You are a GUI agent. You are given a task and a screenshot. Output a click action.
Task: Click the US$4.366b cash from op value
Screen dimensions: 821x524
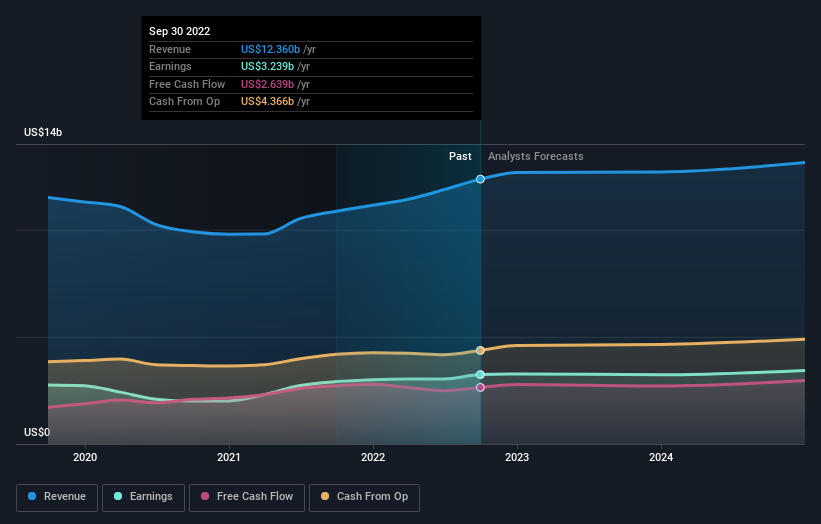click(x=268, y=102)
